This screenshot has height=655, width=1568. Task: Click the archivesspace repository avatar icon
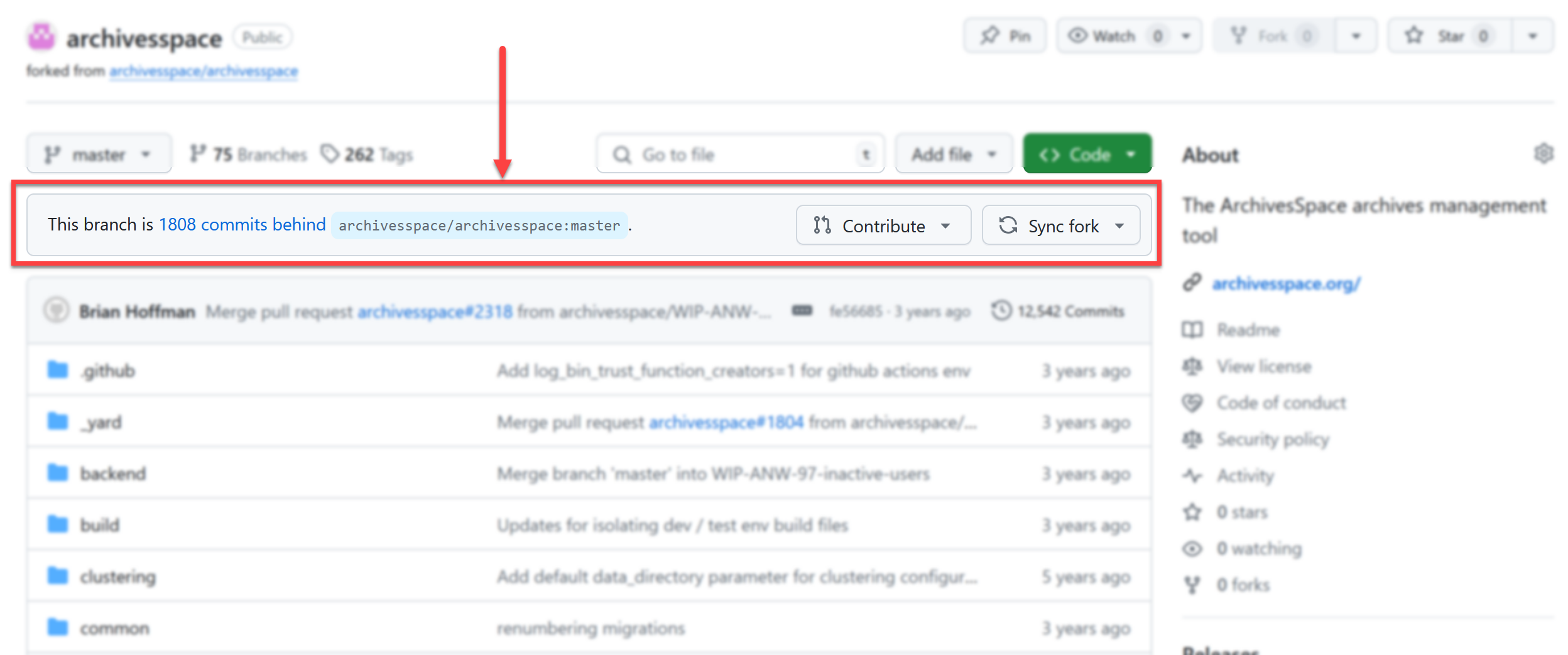(41, 37)
